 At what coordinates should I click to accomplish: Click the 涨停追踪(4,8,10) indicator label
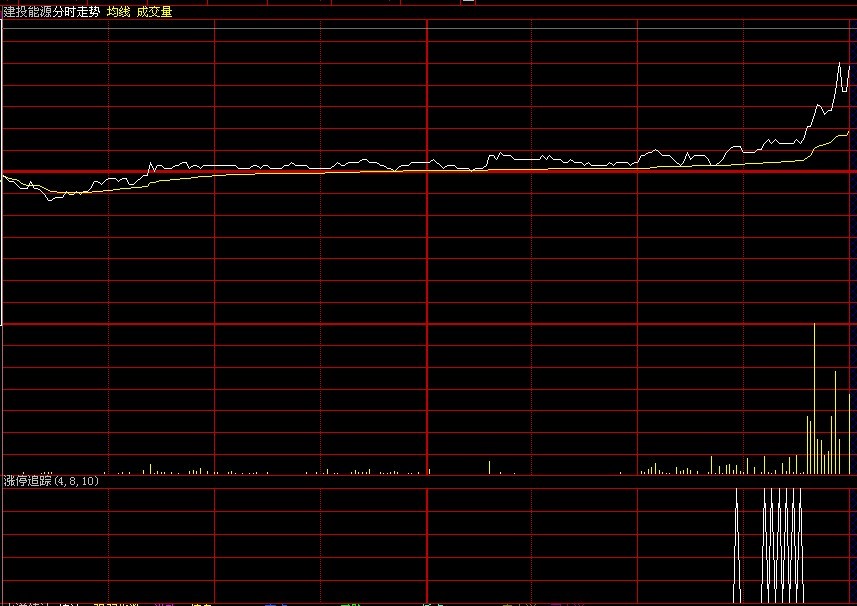(51, 481)
